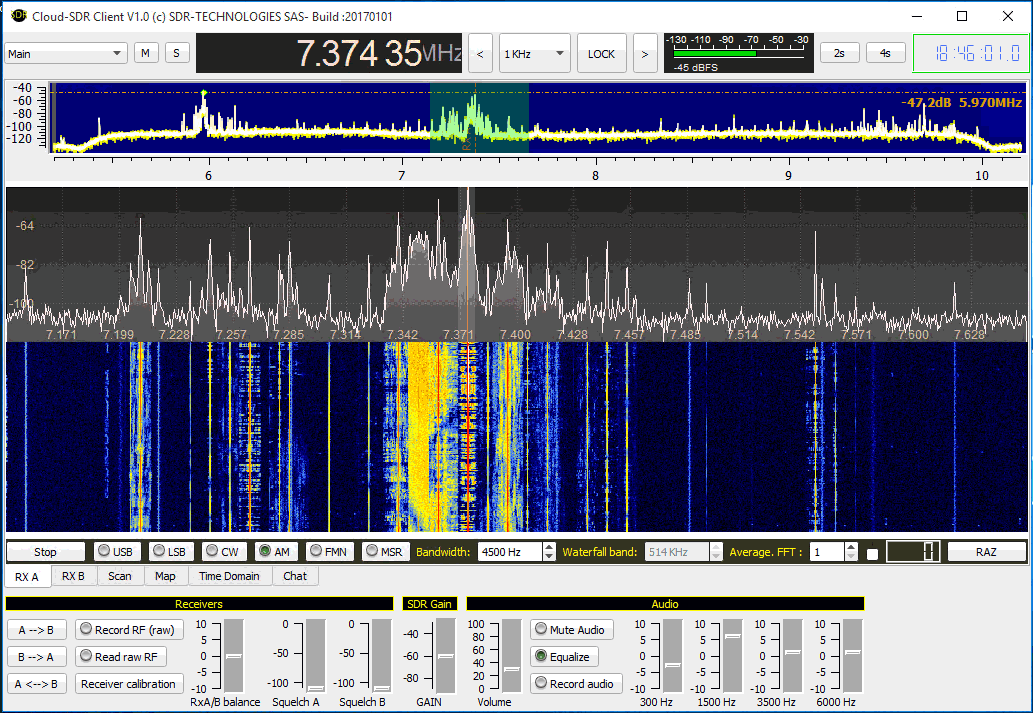Open the 1 KHz tuning step dropdown
The width and height of the screenshot is (1033, 713).
(535, 53)
